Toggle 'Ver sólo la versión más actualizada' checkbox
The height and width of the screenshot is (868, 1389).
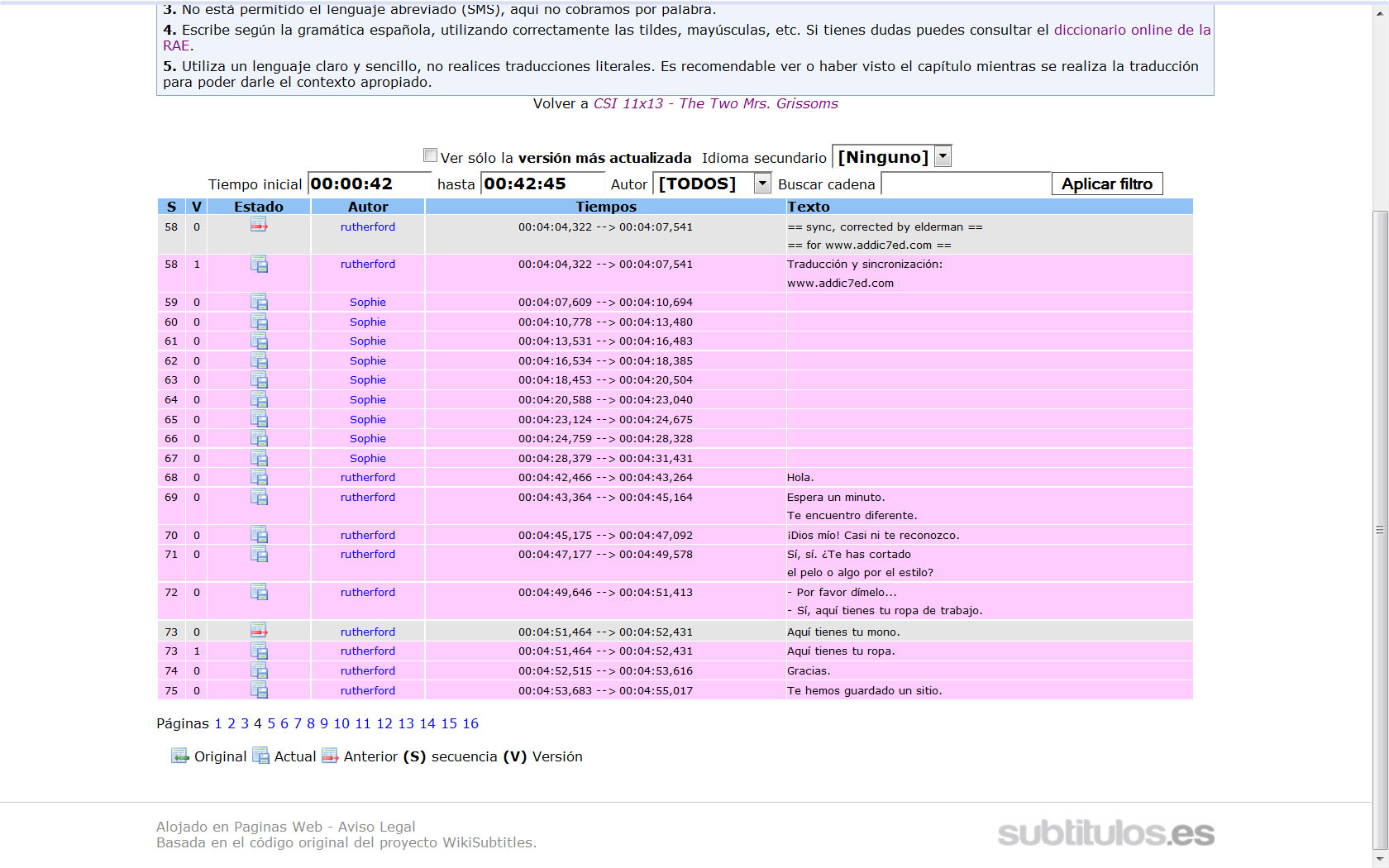[x=430, y=155]
